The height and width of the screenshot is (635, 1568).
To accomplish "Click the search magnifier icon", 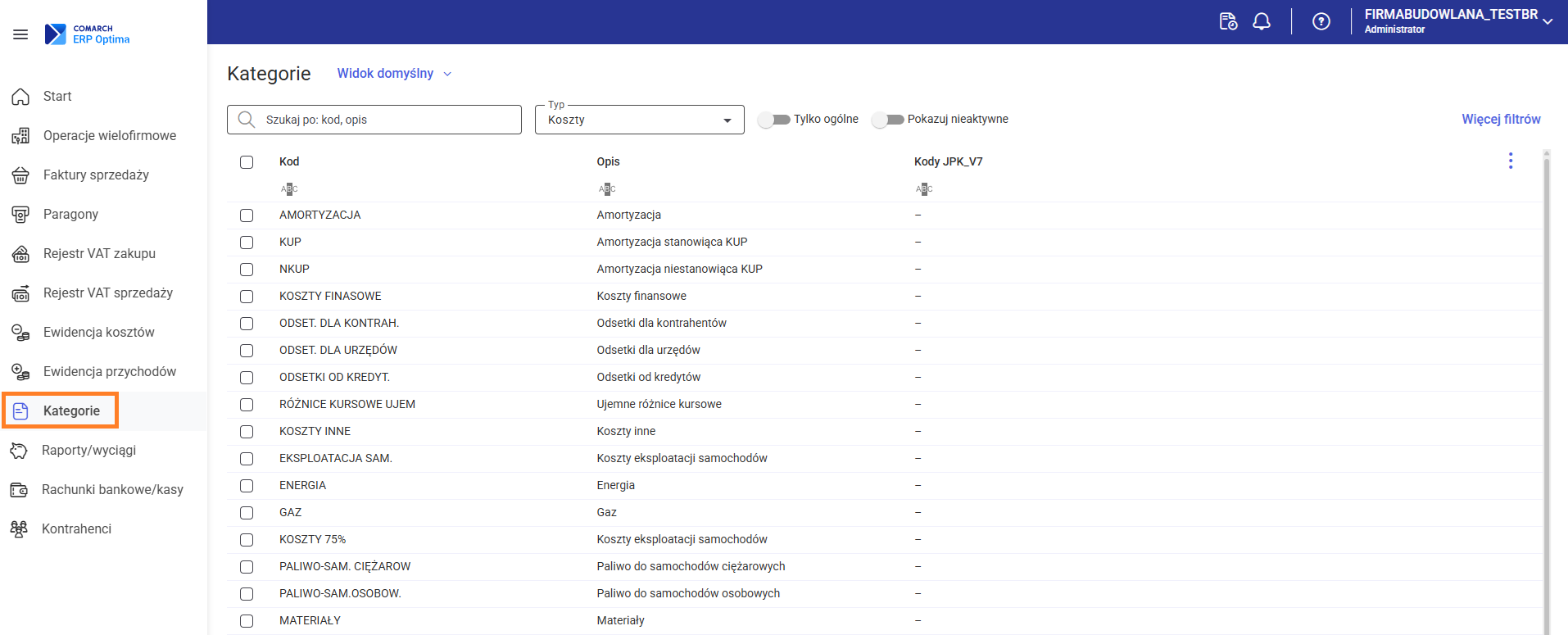I will 247,120.
